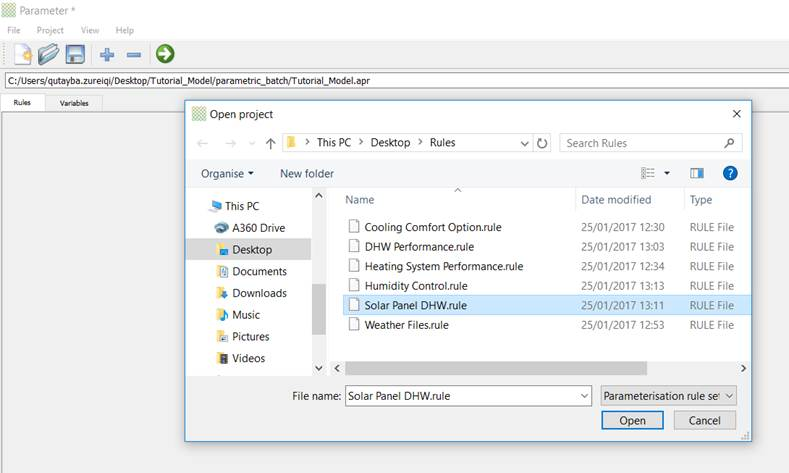Click the dialog Forward navigation arrow

[x=230, y=143]
